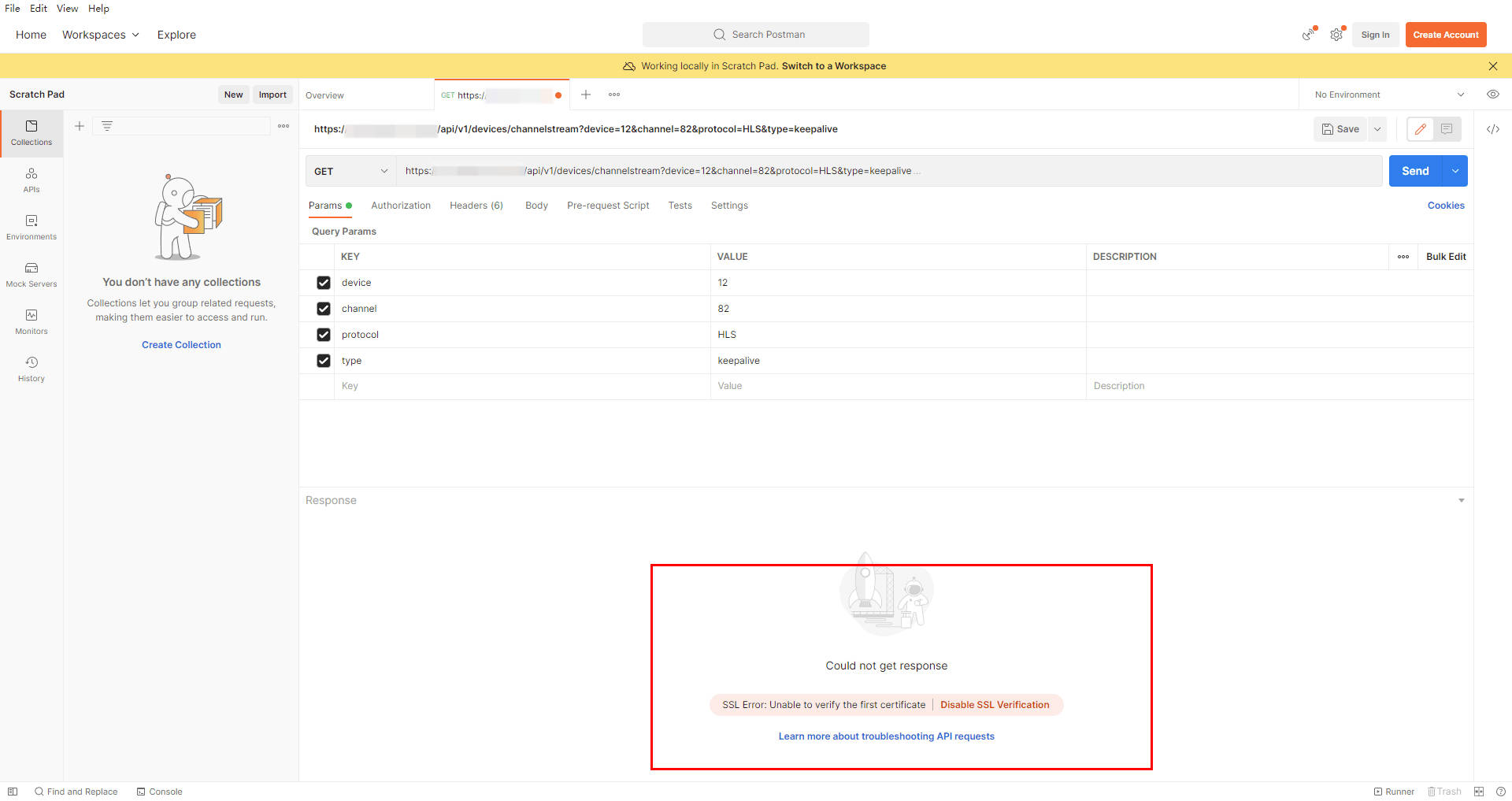Open the Workspaces dropdown

[x=101, y=35]
